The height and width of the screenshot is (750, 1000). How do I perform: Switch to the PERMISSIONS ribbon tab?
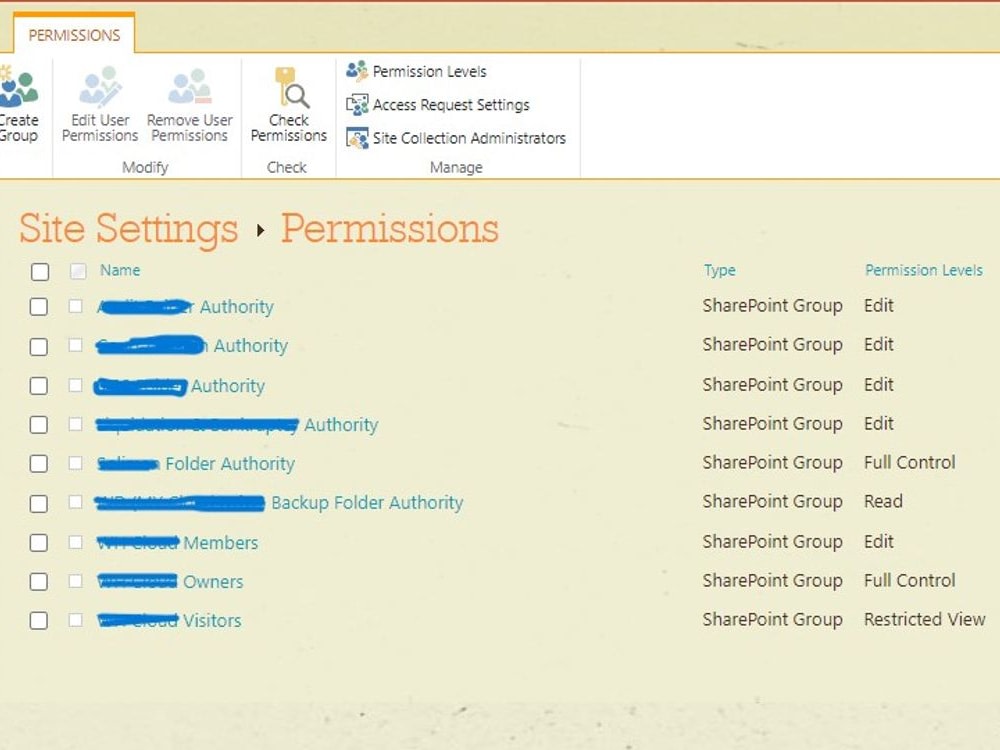point(74,35)
